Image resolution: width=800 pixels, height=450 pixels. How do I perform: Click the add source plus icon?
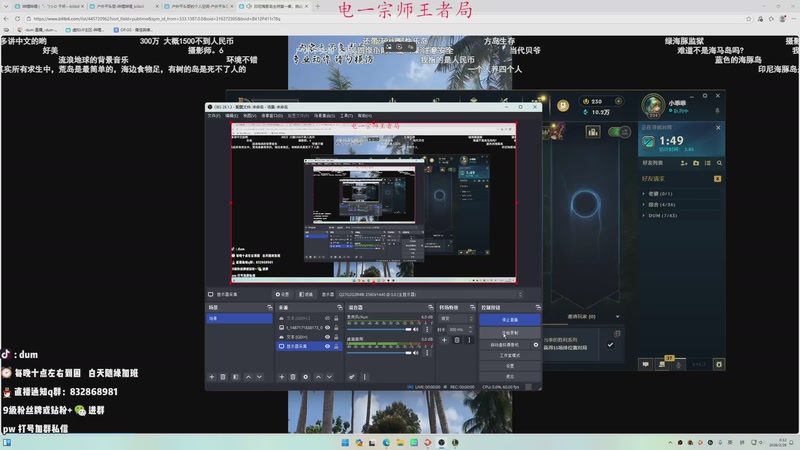click(279, 377)
